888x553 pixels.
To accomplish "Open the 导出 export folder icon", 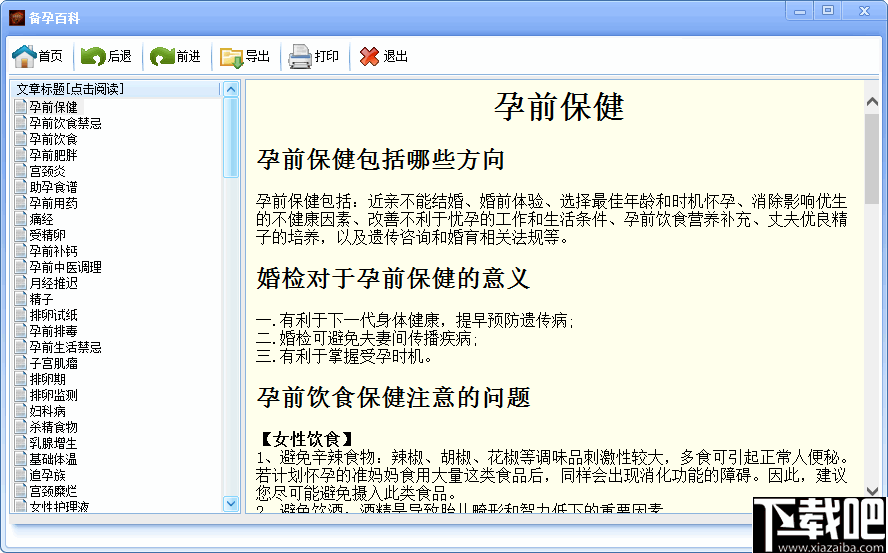I will tap(232, 57).
